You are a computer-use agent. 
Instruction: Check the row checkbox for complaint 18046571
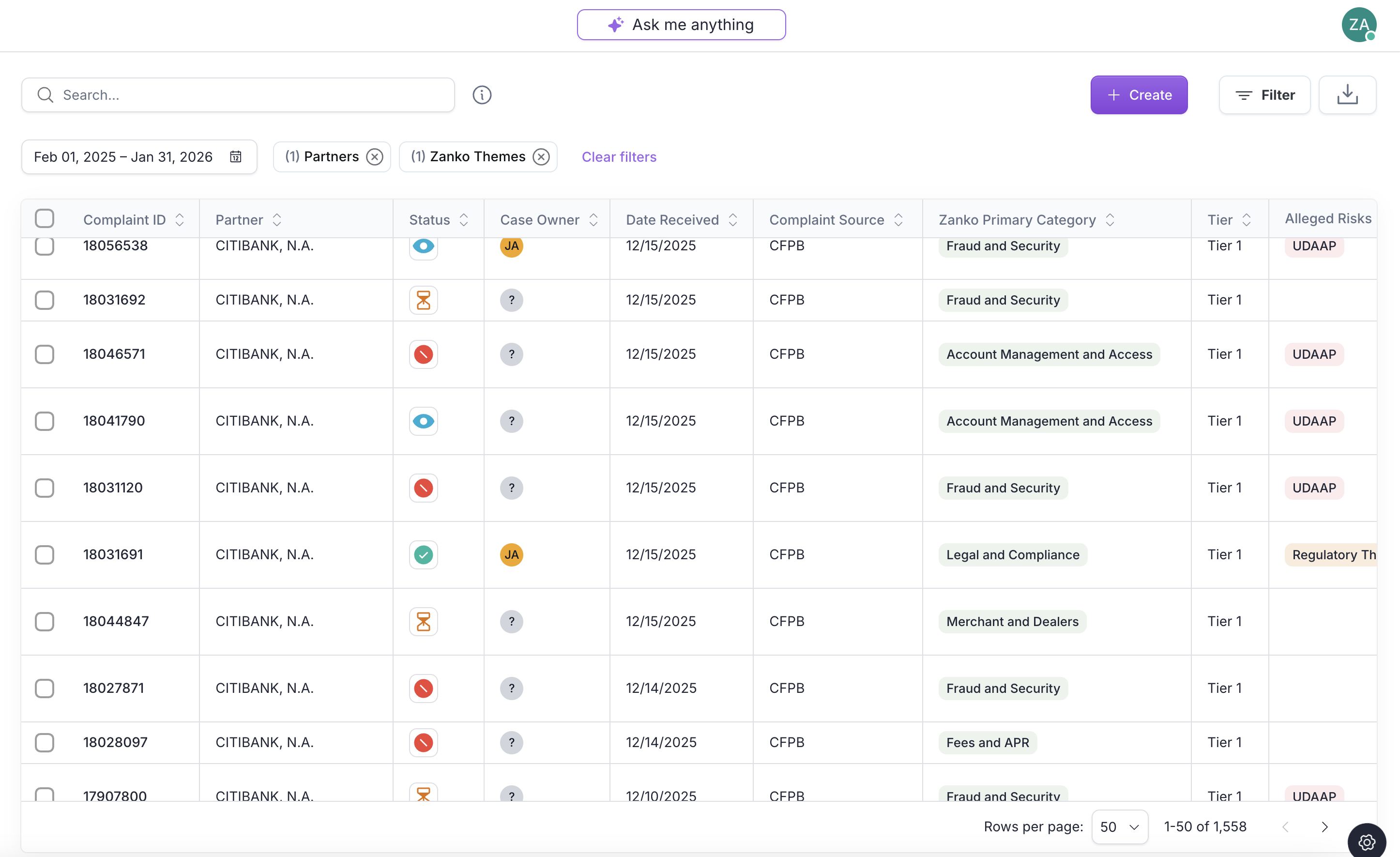pyautogui.click(x=45, y=354)
